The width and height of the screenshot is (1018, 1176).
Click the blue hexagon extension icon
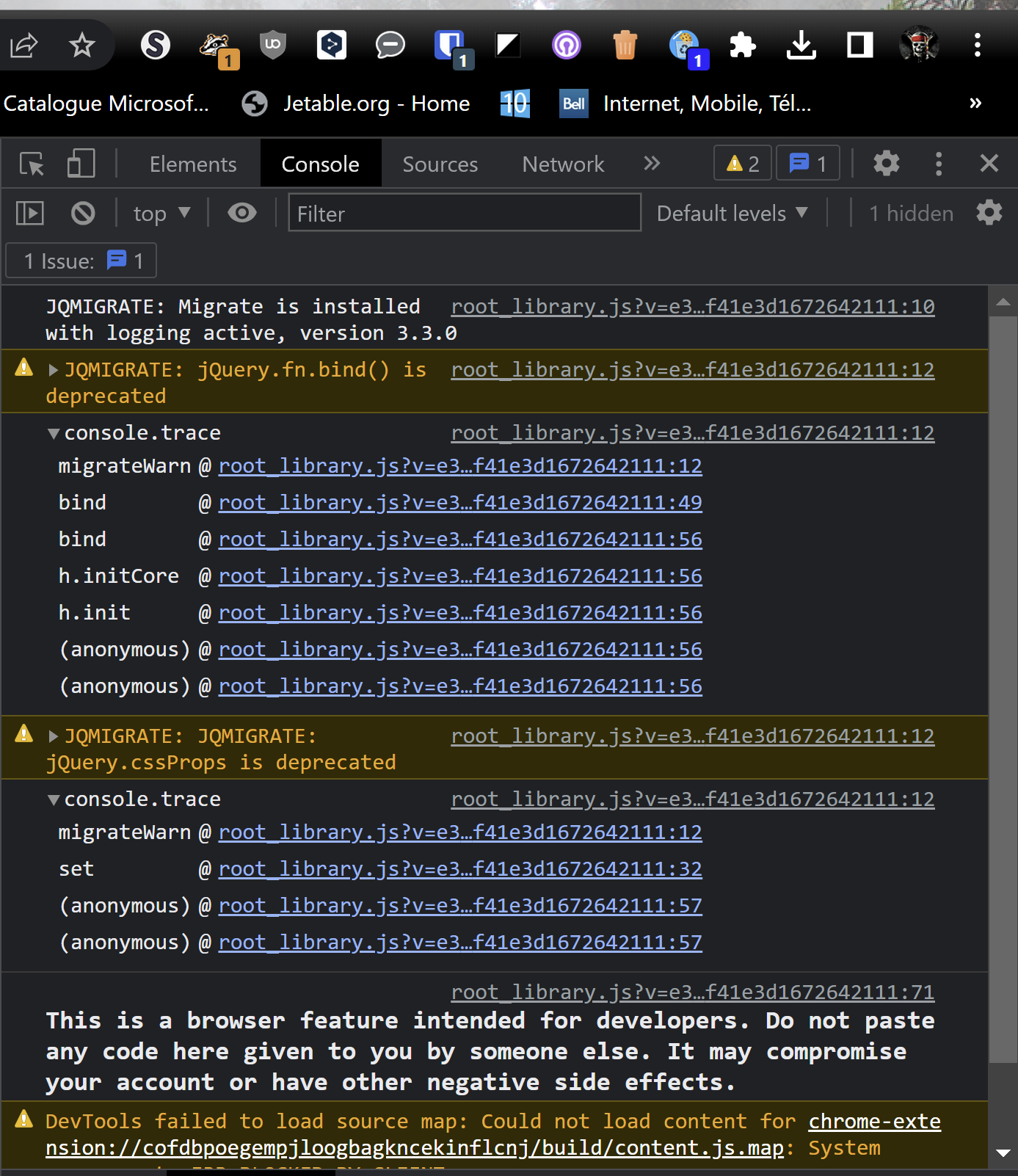pyautogui.click(x=332, y=46)
